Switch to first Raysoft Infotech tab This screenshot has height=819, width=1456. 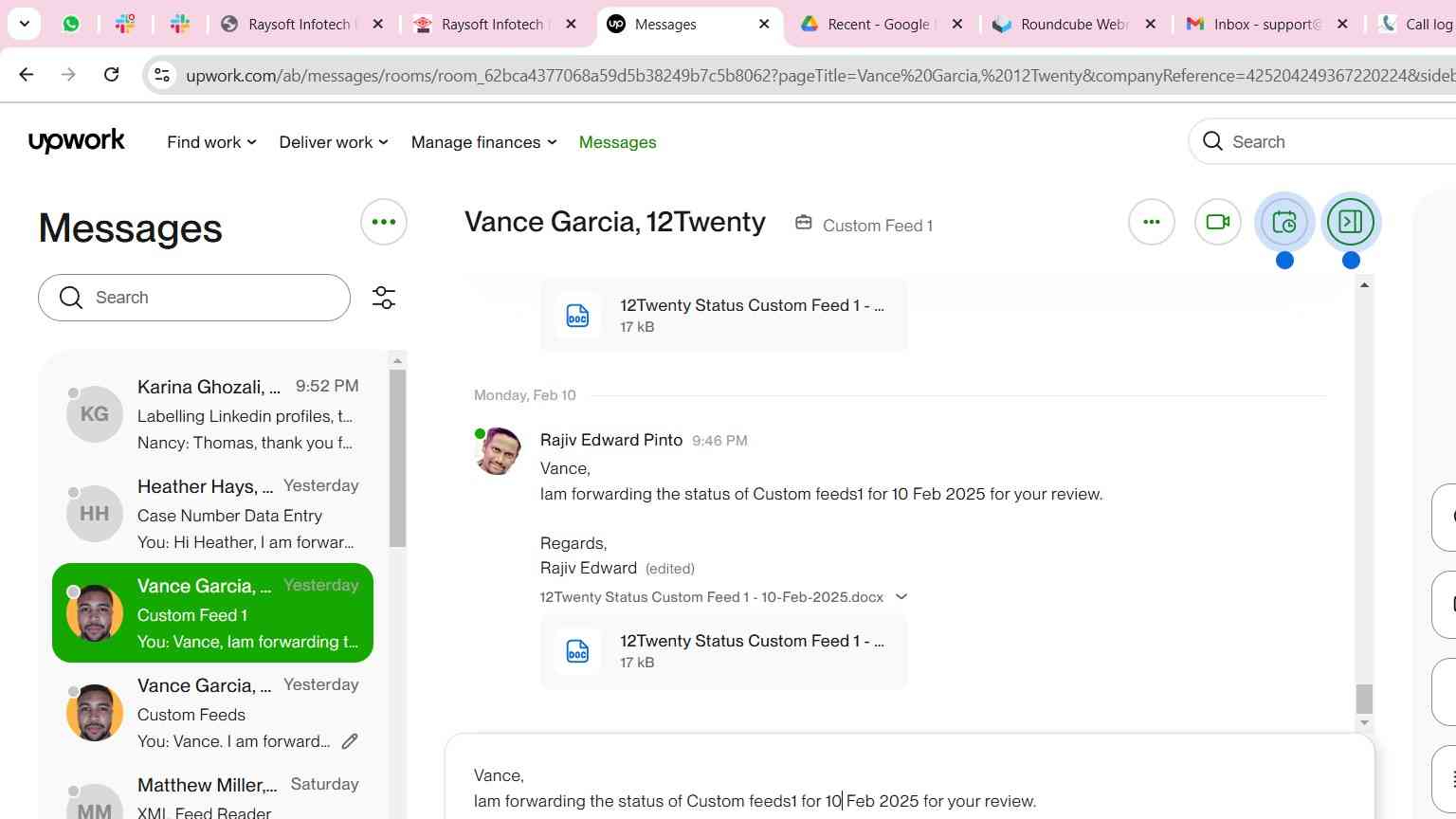pos(301,24)
